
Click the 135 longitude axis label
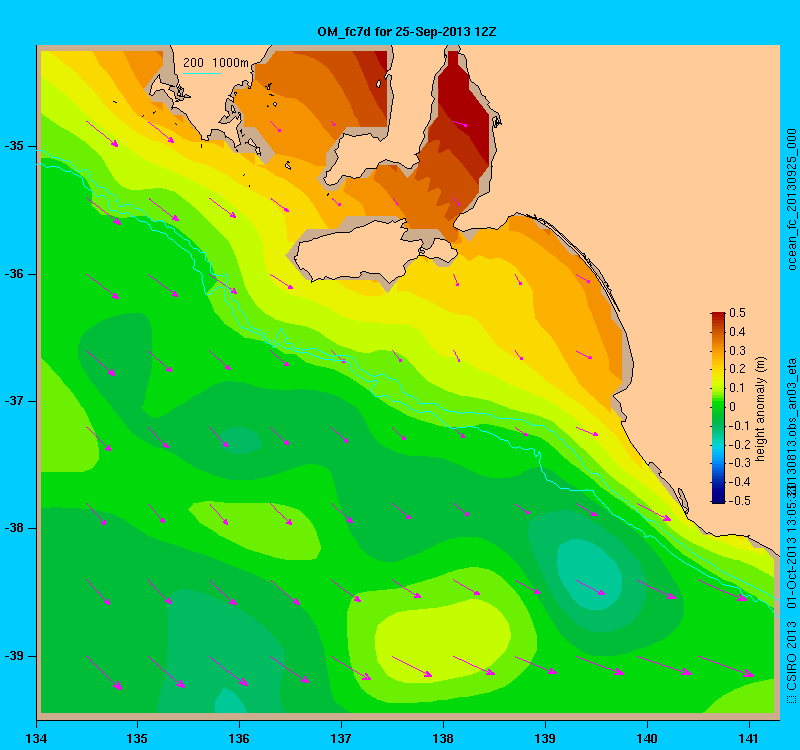pos(137,739)
